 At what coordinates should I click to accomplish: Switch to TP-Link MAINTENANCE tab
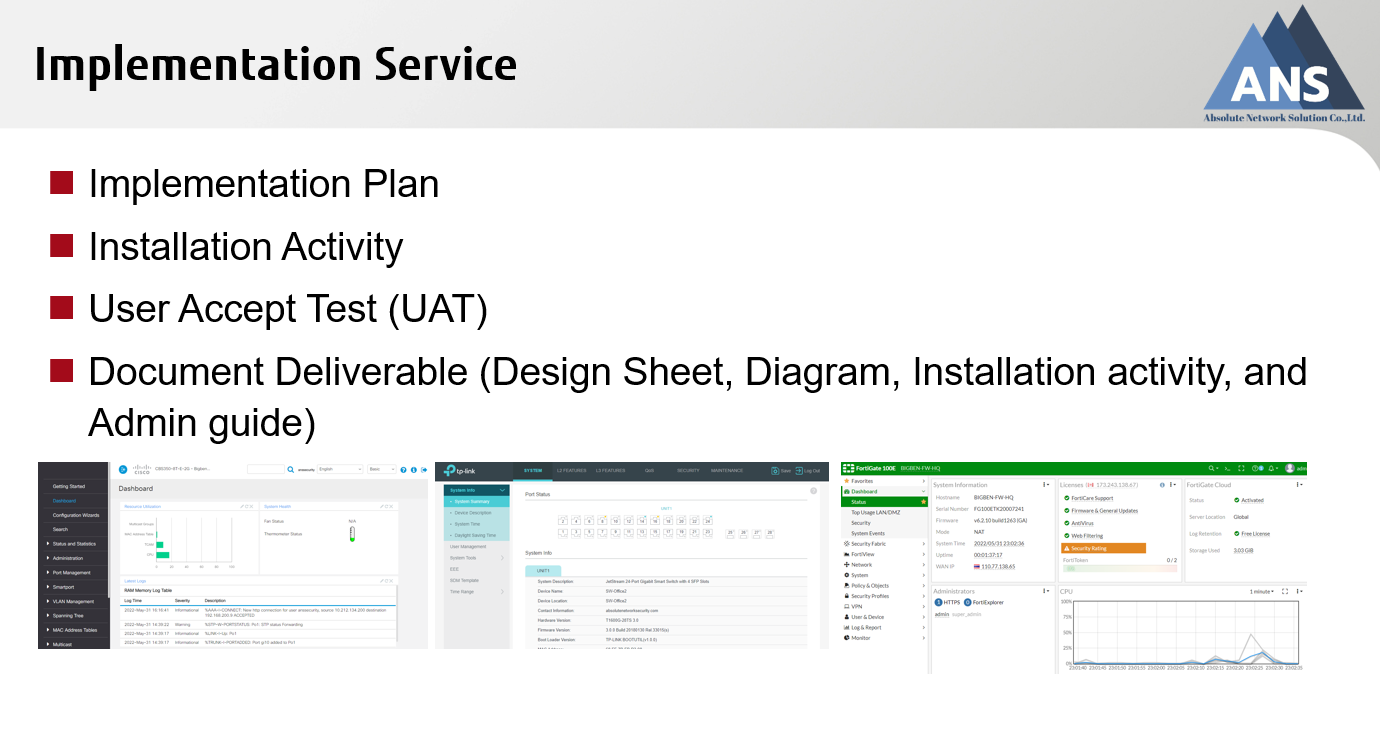727,470
